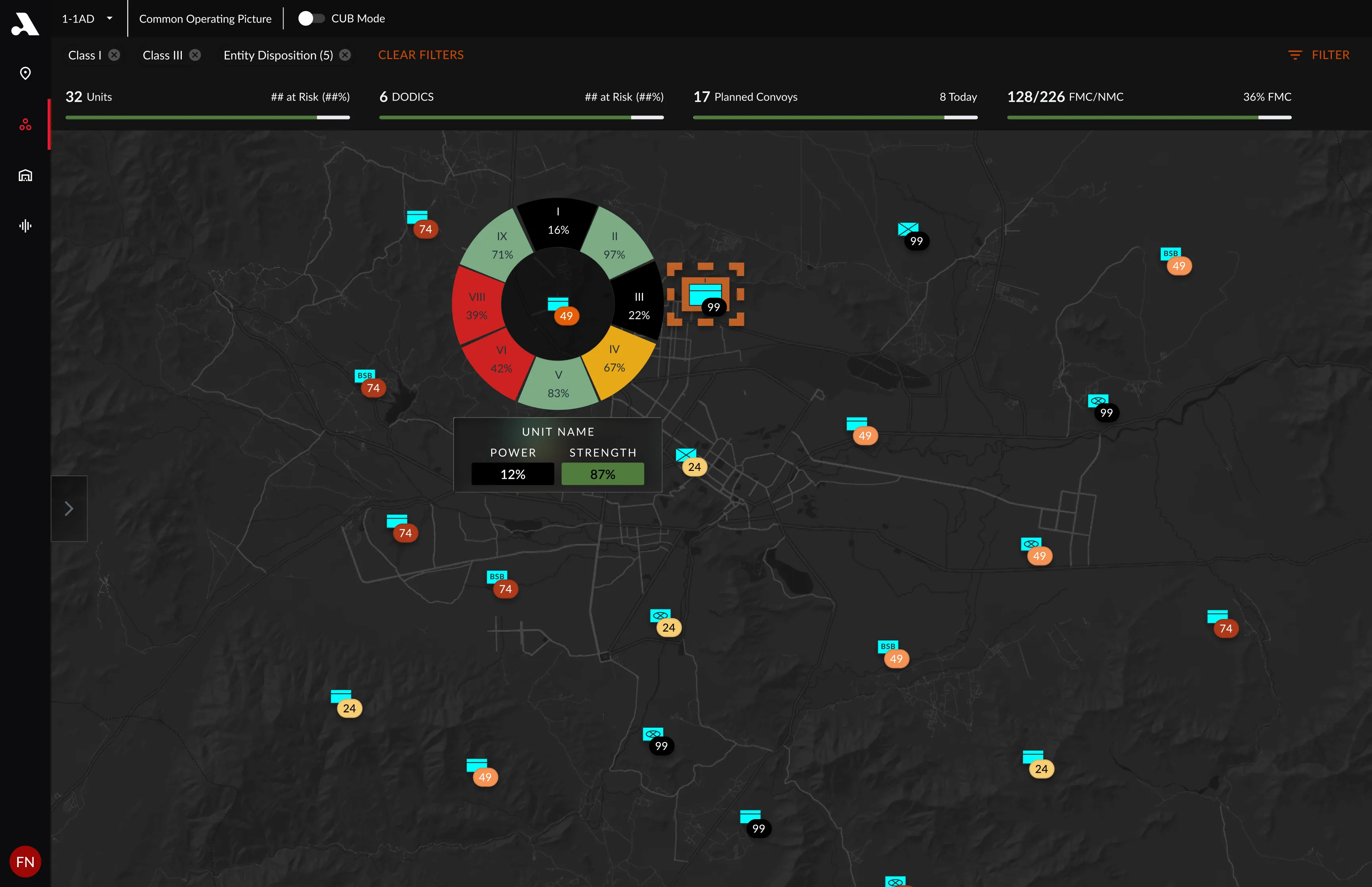Click the Planned Convoys progress bar
The image size is (1372, 887).
[835, 118]
